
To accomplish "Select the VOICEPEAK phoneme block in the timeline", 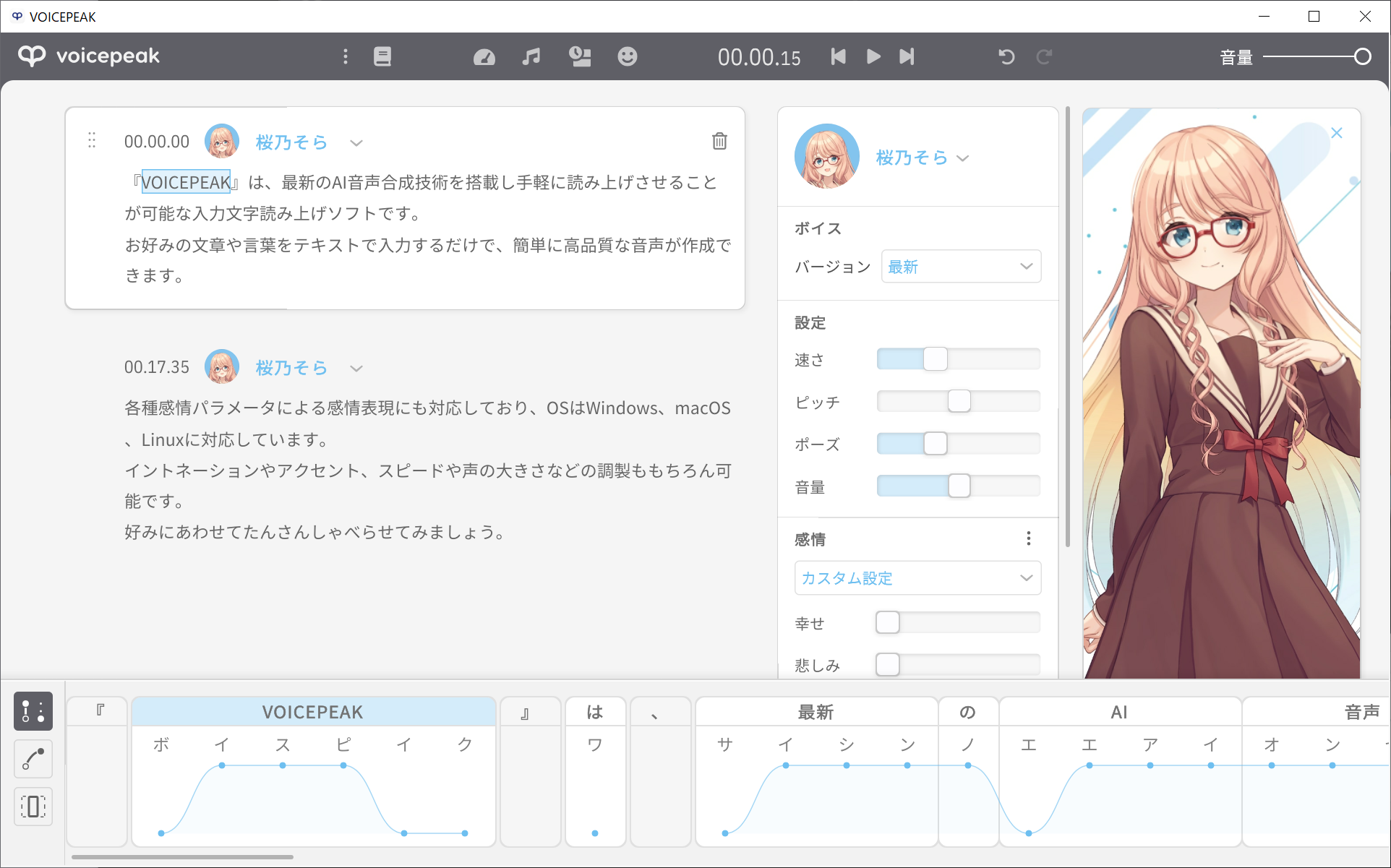I will (x=313, y=711).
